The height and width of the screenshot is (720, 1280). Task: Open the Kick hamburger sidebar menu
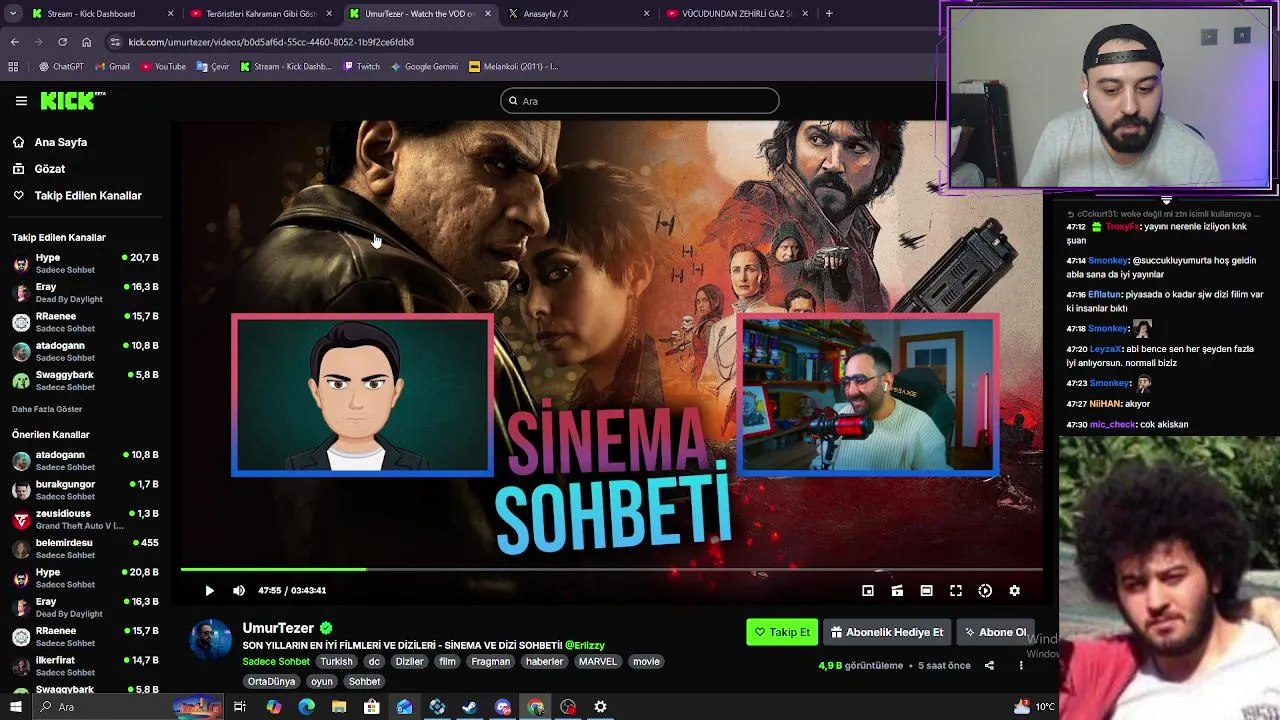tap(21, 101)
